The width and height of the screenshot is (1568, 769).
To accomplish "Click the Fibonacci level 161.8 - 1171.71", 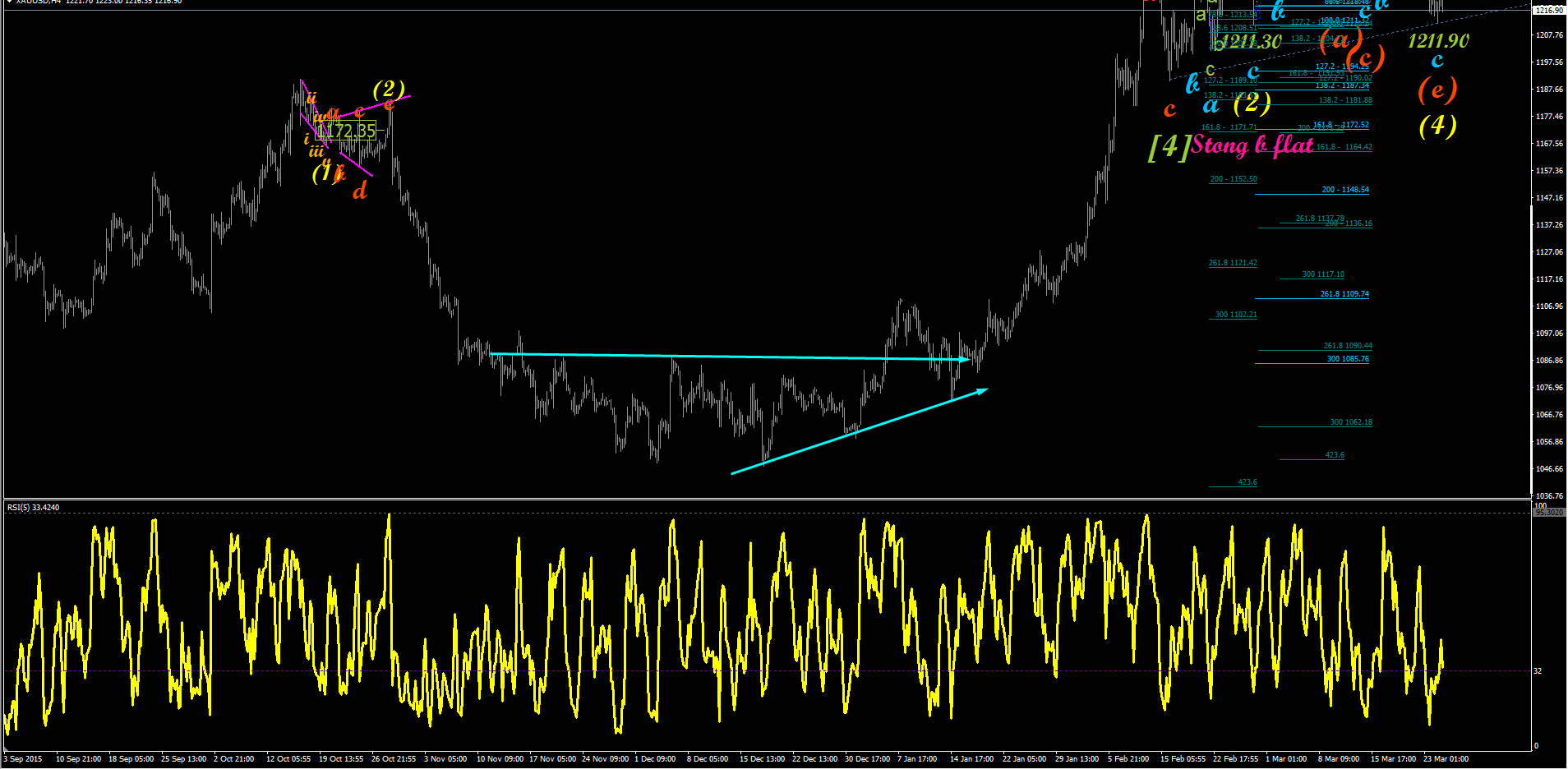I will click(x=1229, y=127).
